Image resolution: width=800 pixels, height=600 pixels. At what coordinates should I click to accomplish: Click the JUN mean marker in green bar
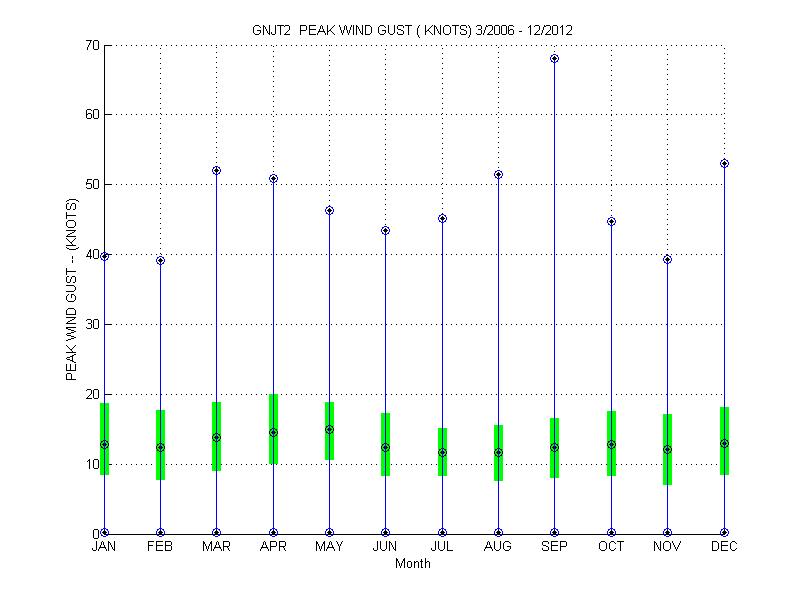(x=386, y=447)
